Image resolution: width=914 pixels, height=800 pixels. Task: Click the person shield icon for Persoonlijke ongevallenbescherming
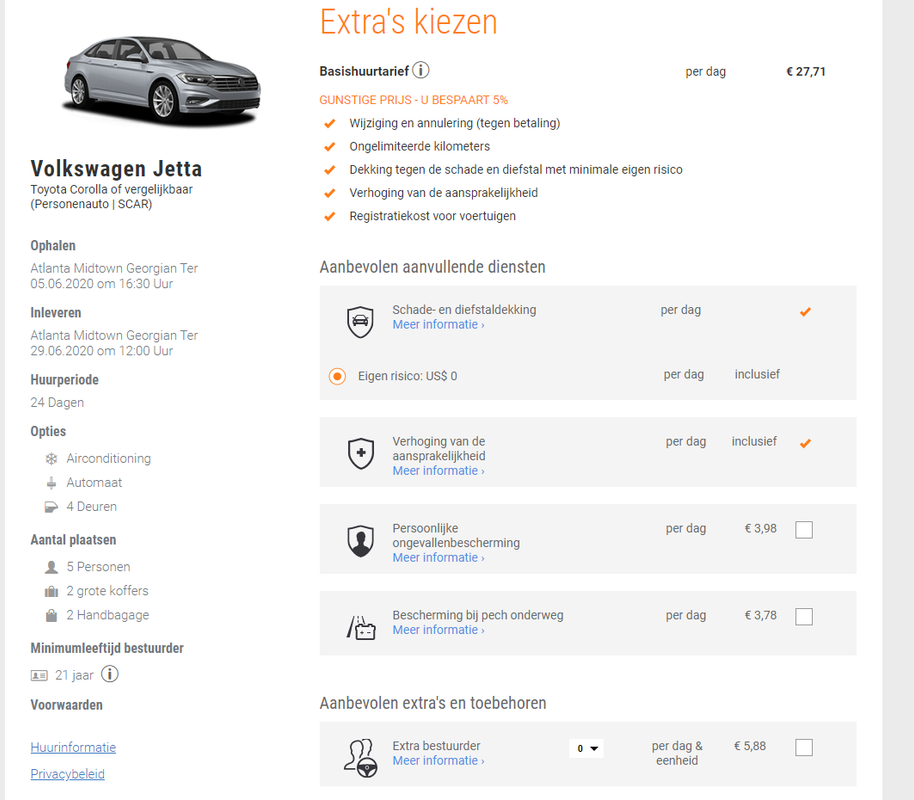(361, 541)
